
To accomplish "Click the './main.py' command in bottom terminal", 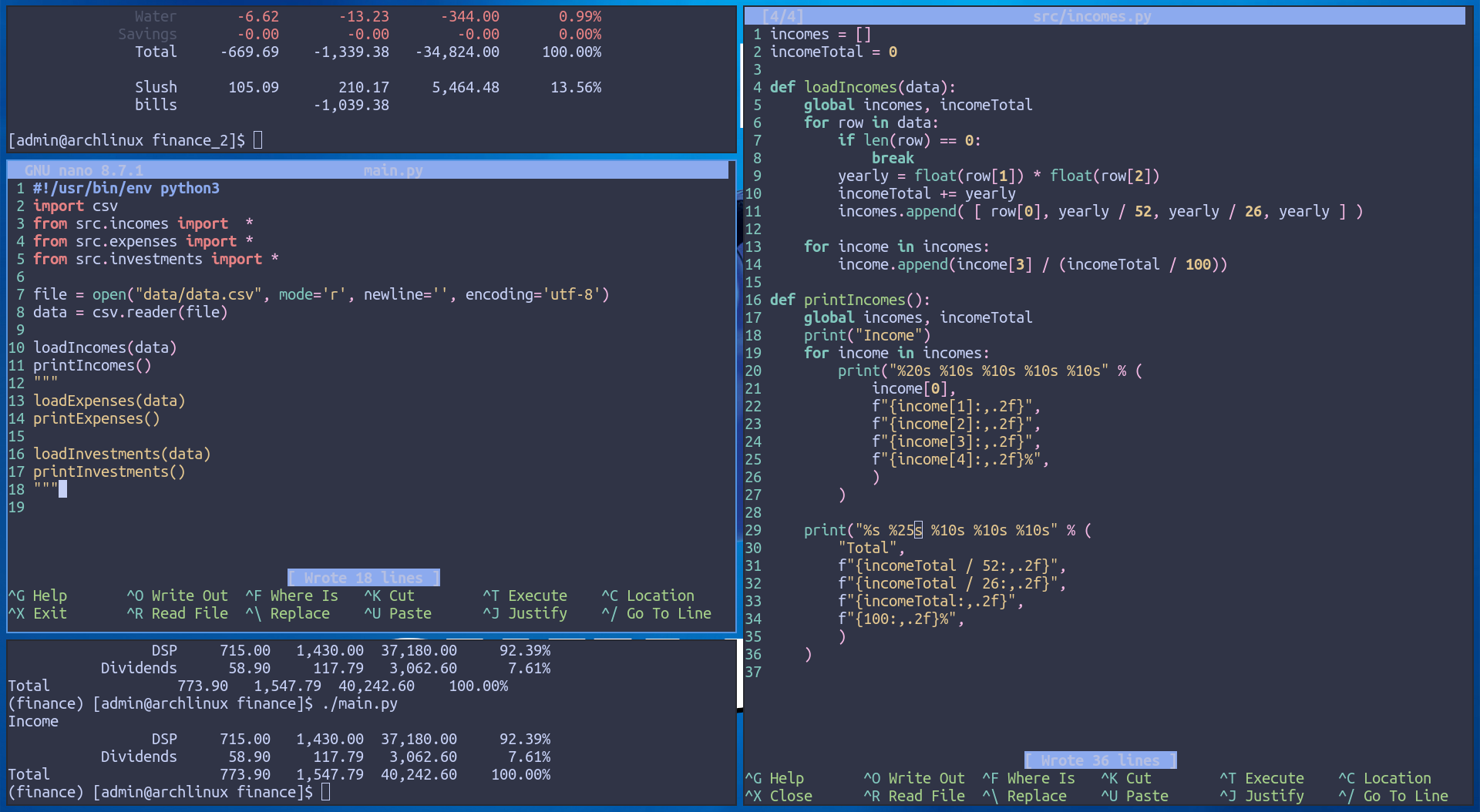I will [360, 703].
